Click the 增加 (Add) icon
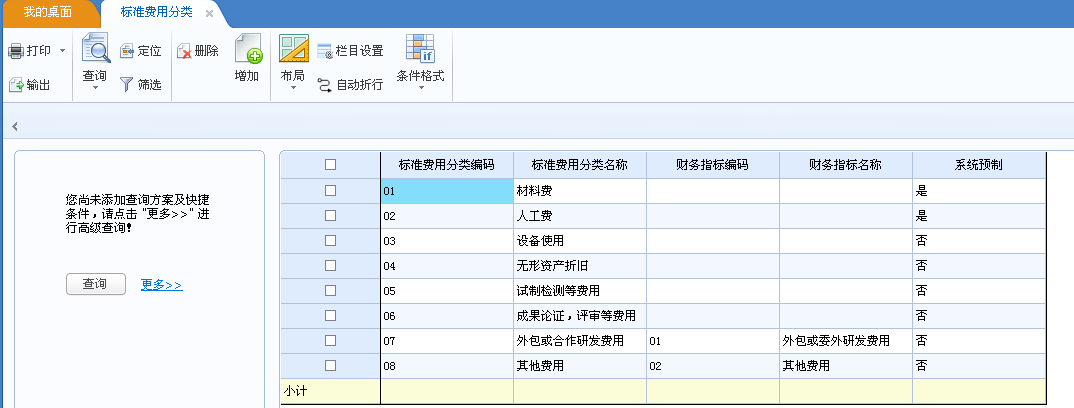 click(x=247, y=49)
